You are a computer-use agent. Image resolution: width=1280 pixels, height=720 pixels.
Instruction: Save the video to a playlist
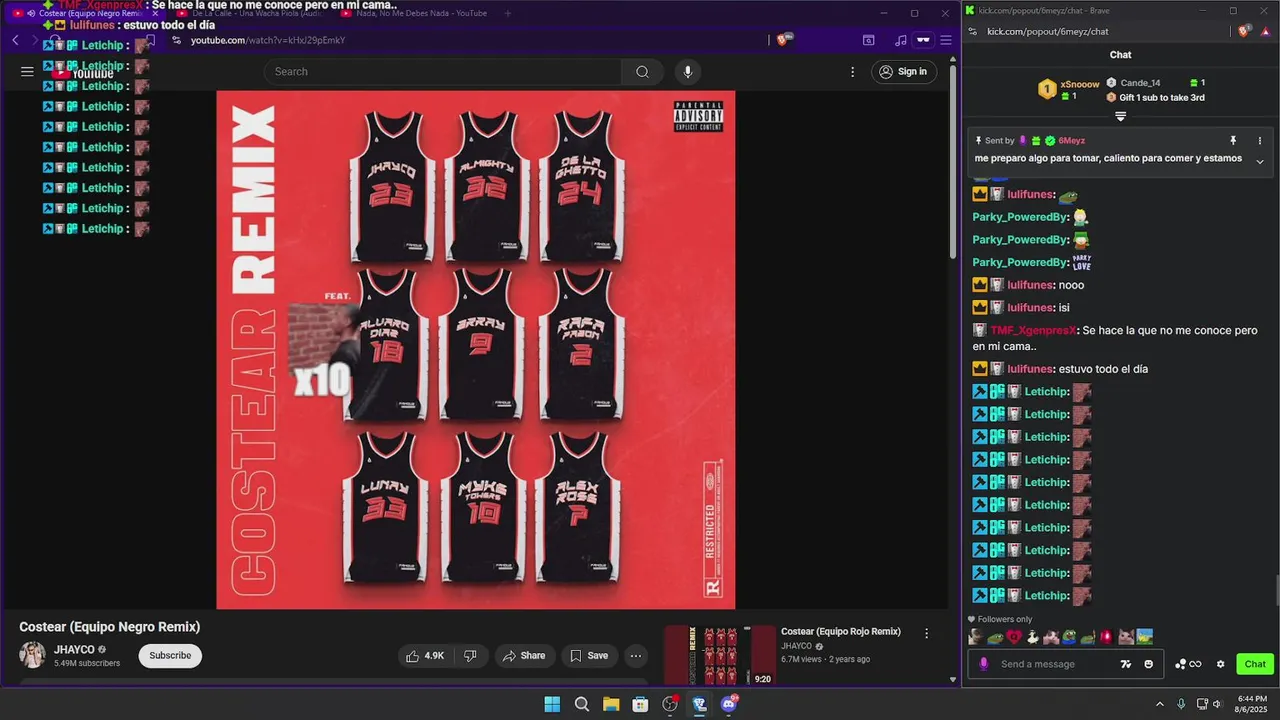pyautogui.click(x=588, y=656)
